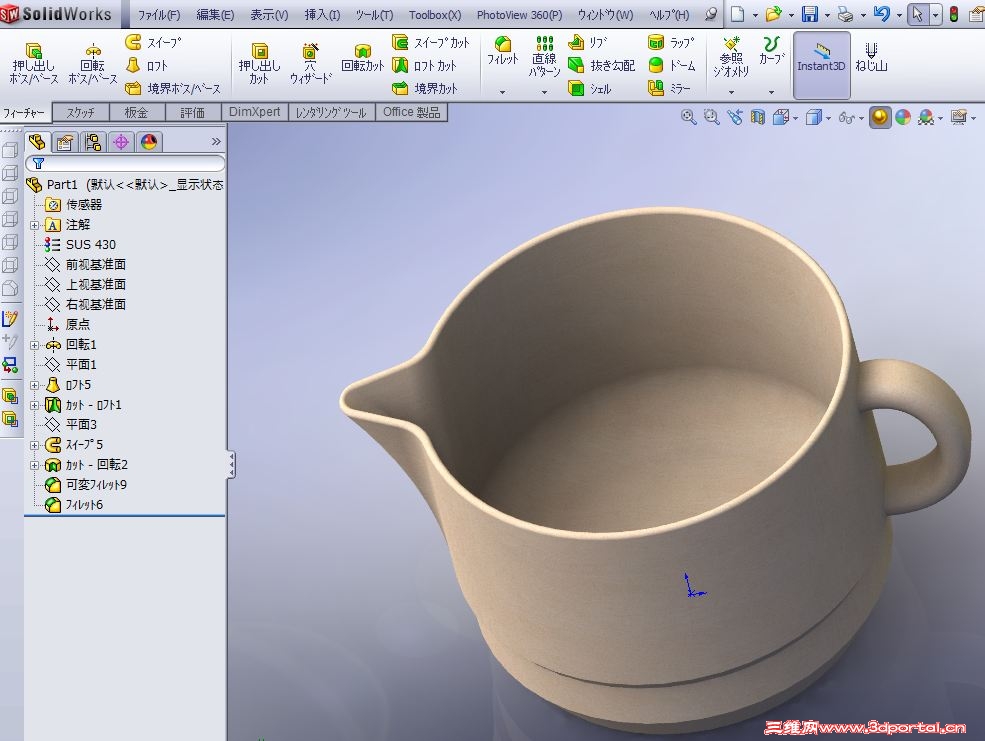Select the フィレット6 feature
This screenshot has width=985, height=741.
coord(84,505)
